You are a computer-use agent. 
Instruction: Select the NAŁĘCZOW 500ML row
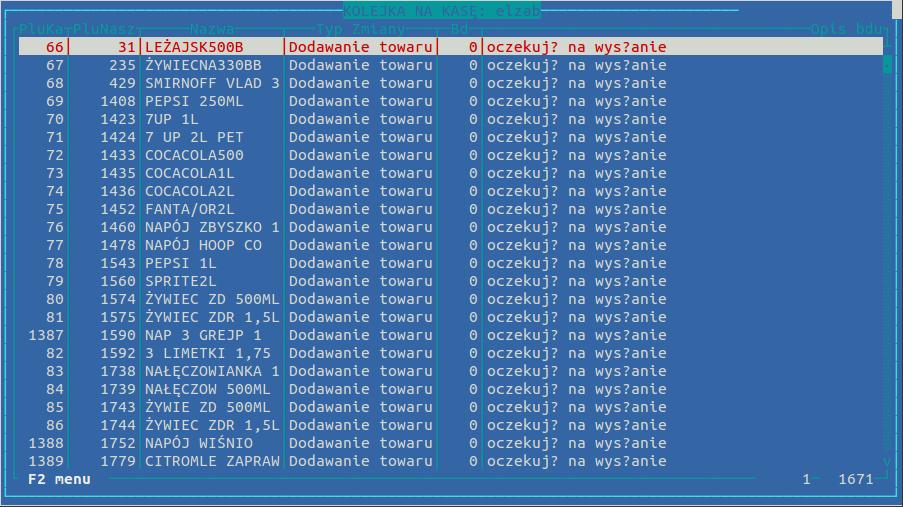click(x=450, y=389)
